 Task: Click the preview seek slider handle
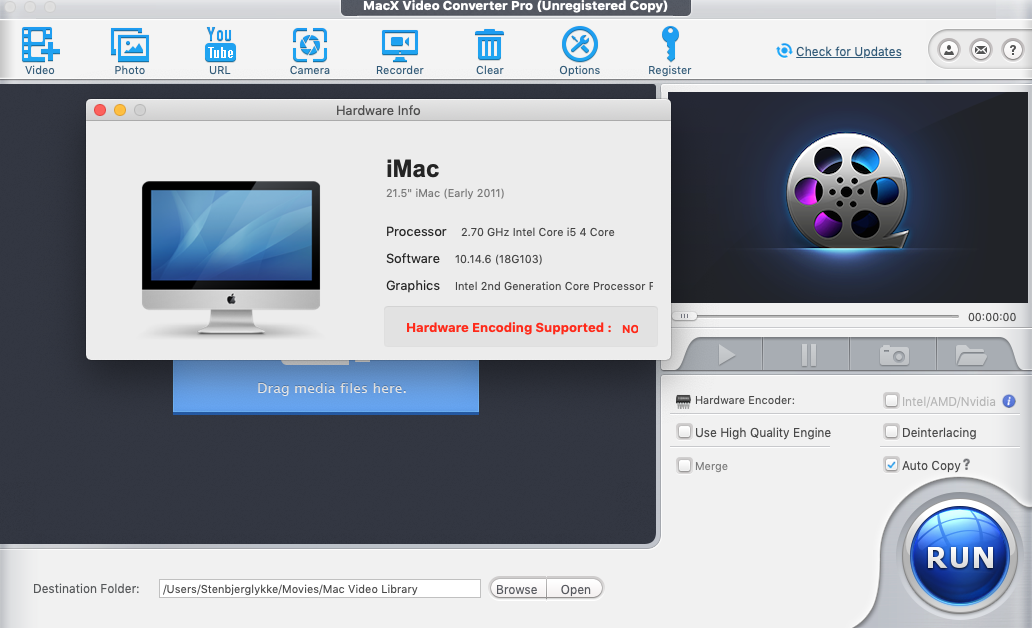click(684, 316)
